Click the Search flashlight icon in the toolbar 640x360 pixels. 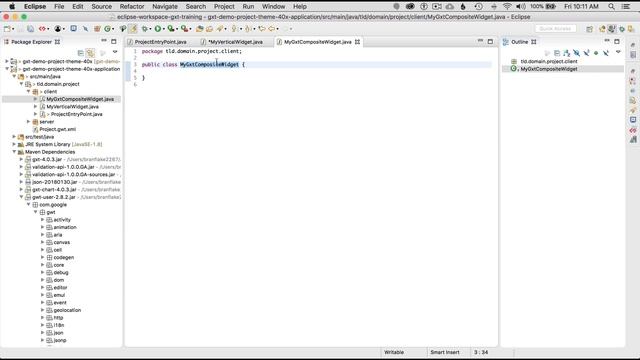[220, 29]
